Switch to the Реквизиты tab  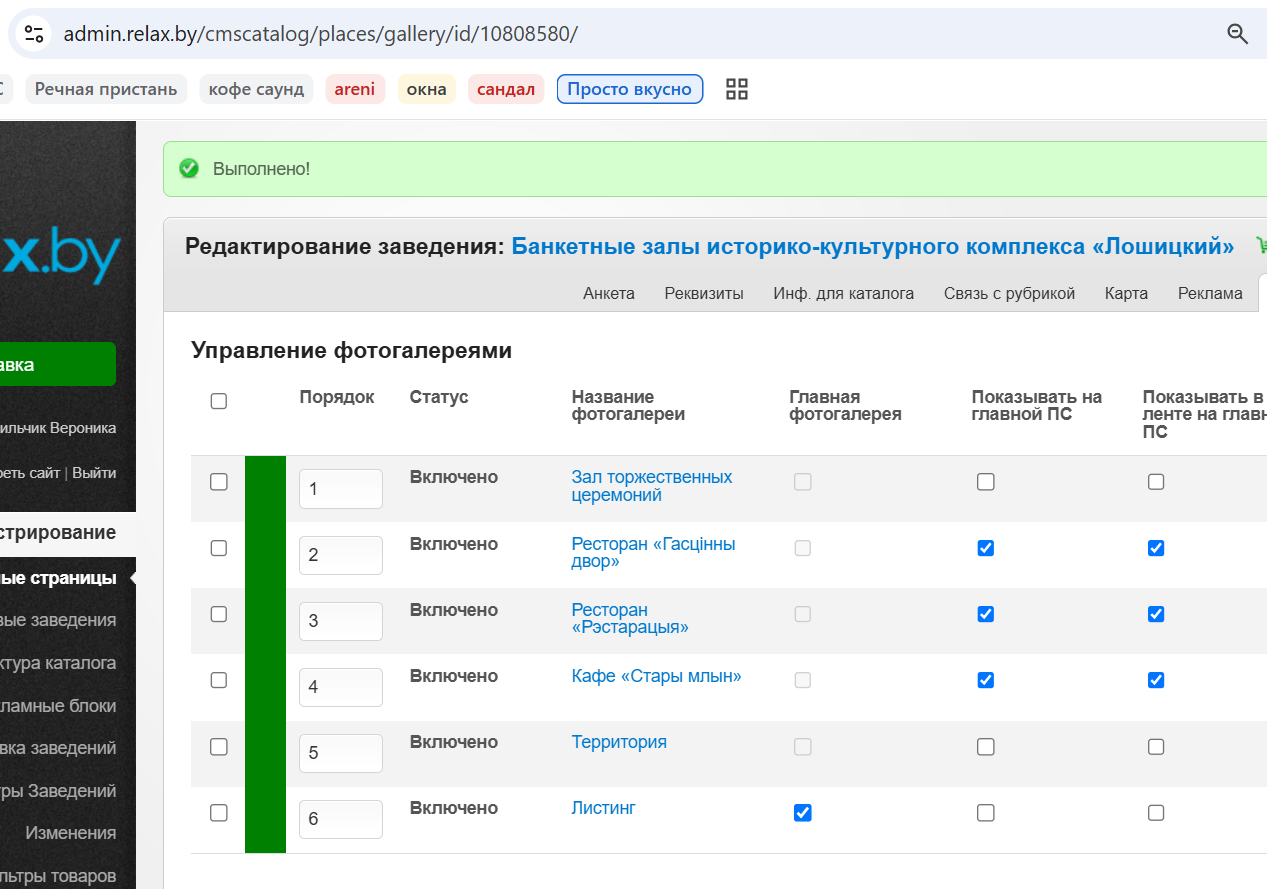tap(704, 293)
